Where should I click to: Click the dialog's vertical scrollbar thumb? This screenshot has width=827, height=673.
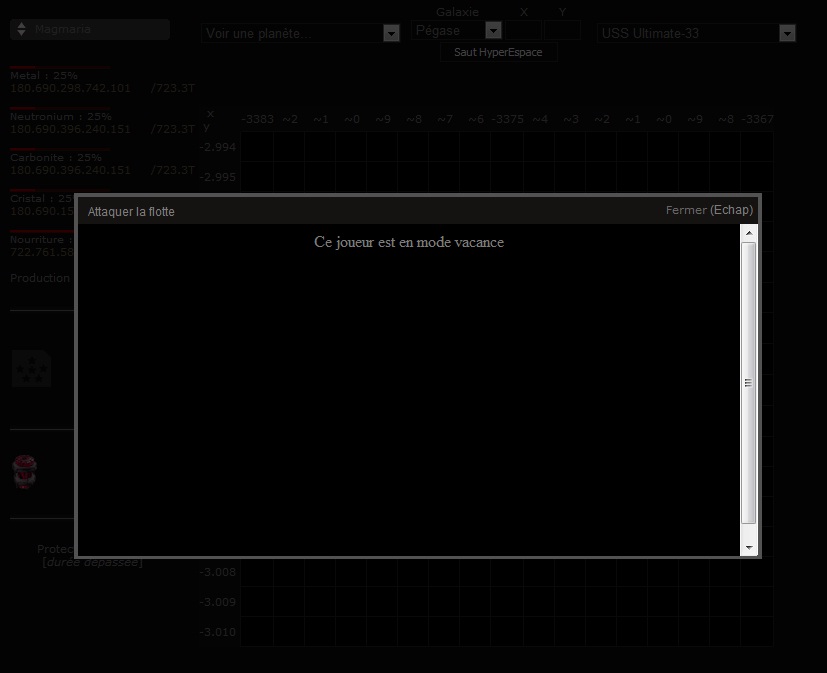click(x=749, y=382)
